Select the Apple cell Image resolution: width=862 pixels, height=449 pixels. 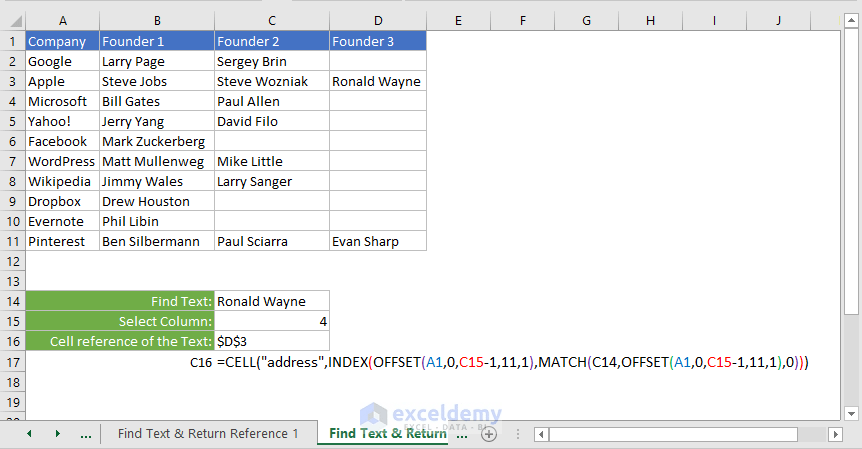63,81
